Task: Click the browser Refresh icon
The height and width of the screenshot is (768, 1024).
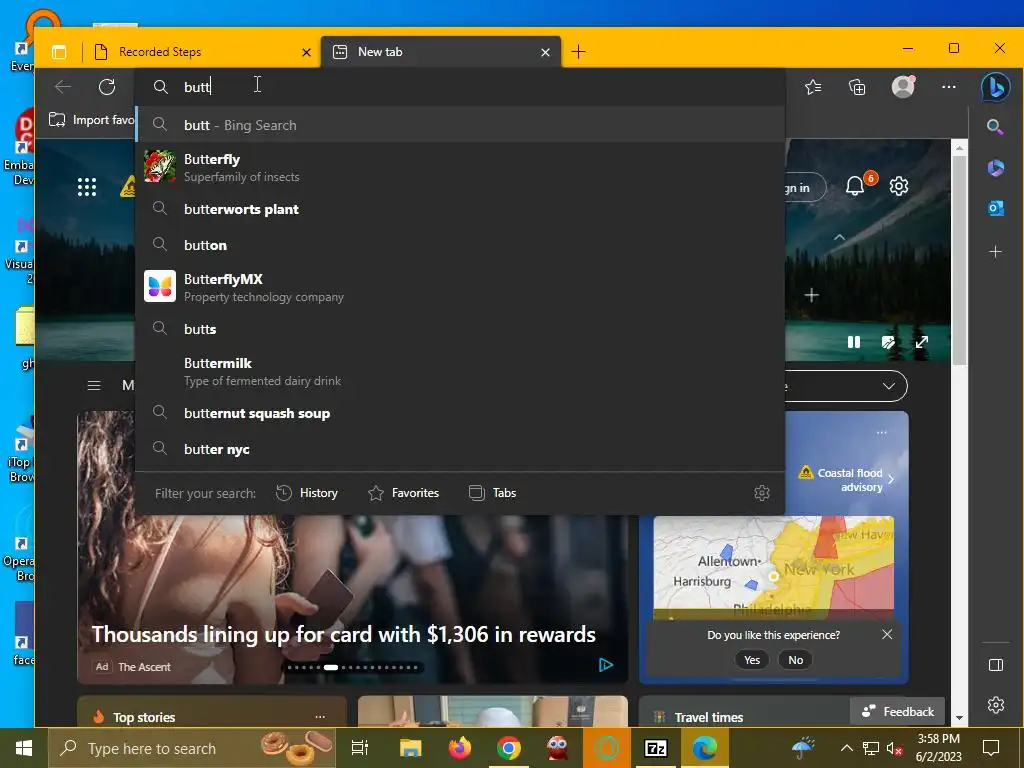Action: [x=107, y=87]
